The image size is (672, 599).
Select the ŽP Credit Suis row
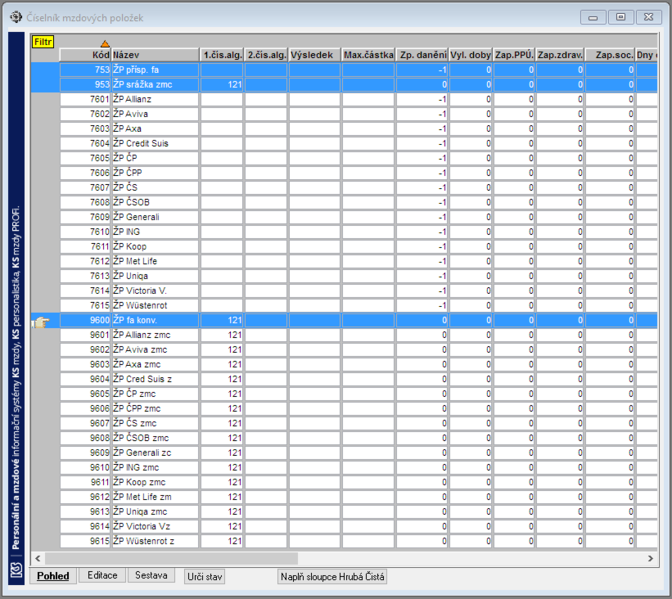pos(344,143)
